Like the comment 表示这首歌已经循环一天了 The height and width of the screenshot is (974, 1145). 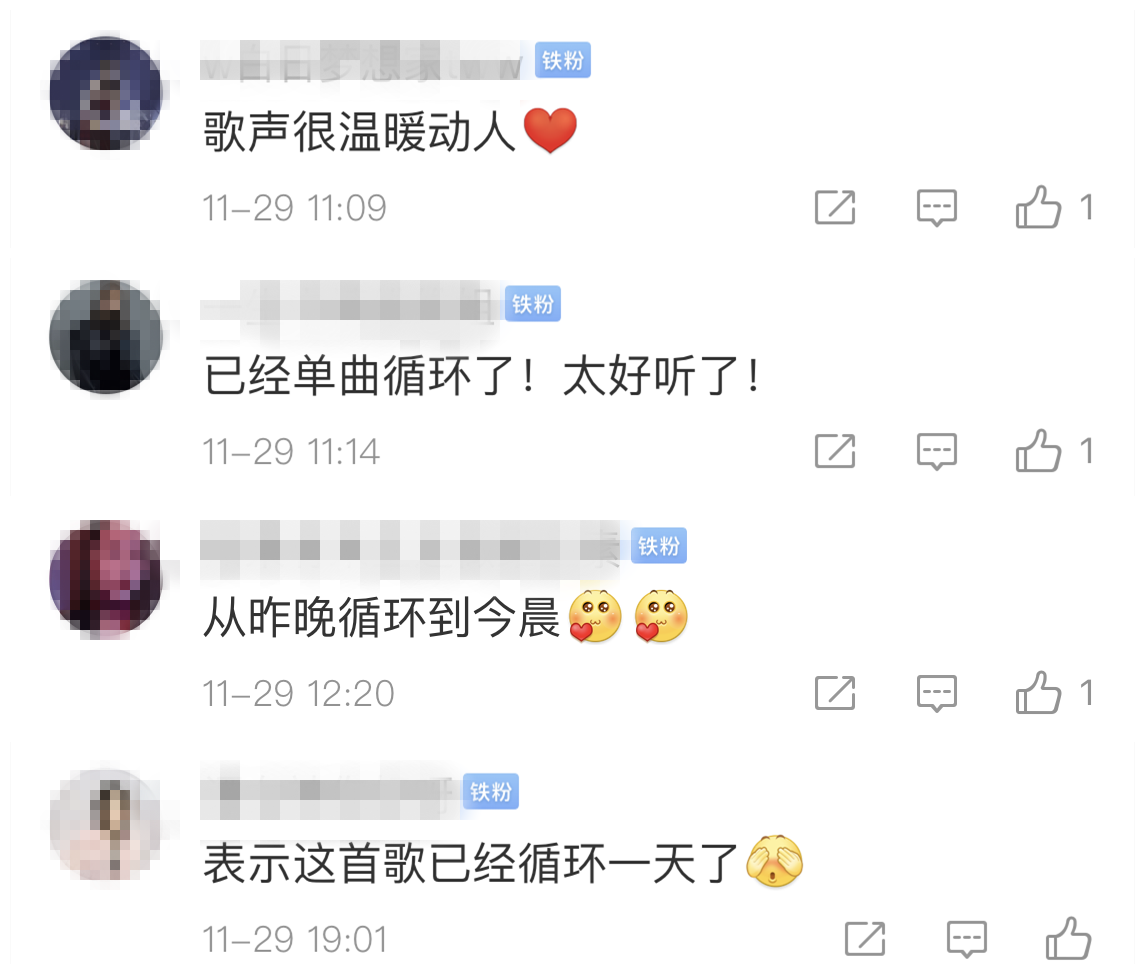pos(1068,938)
